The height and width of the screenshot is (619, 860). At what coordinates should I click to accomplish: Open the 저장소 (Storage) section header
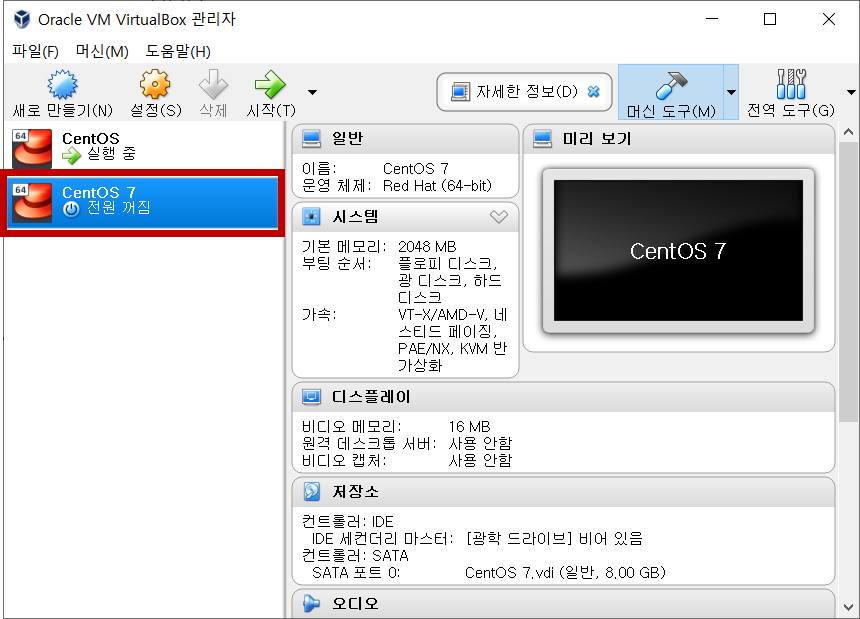[563, 492]
